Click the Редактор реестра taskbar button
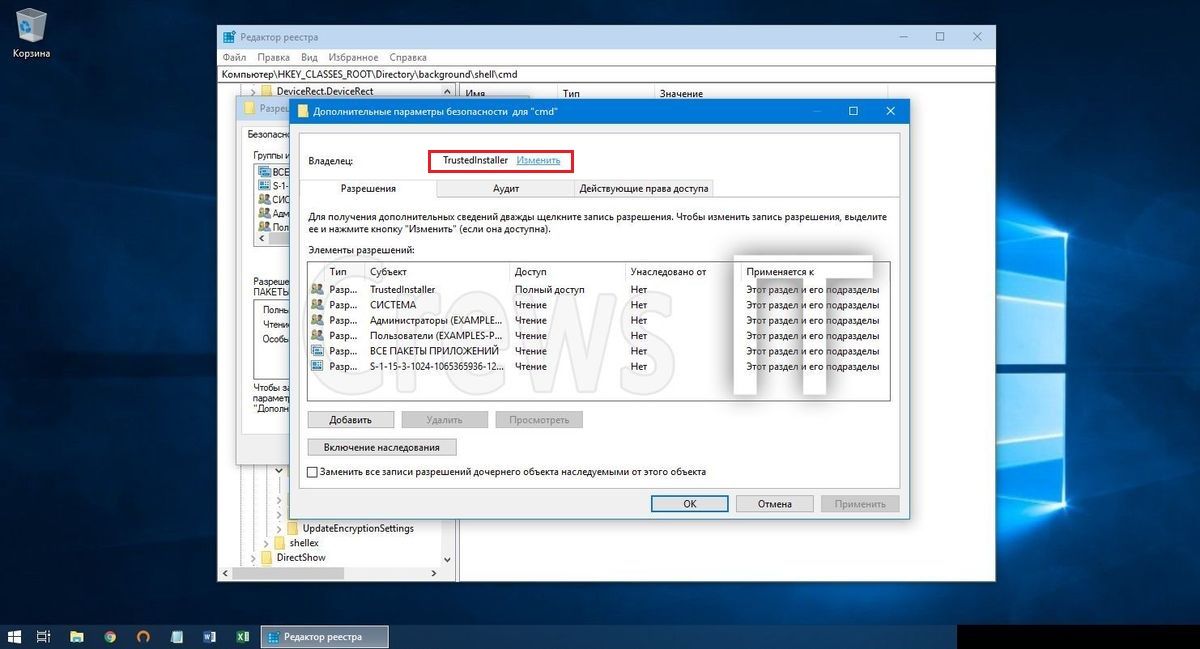 click(x=324, y=636)
